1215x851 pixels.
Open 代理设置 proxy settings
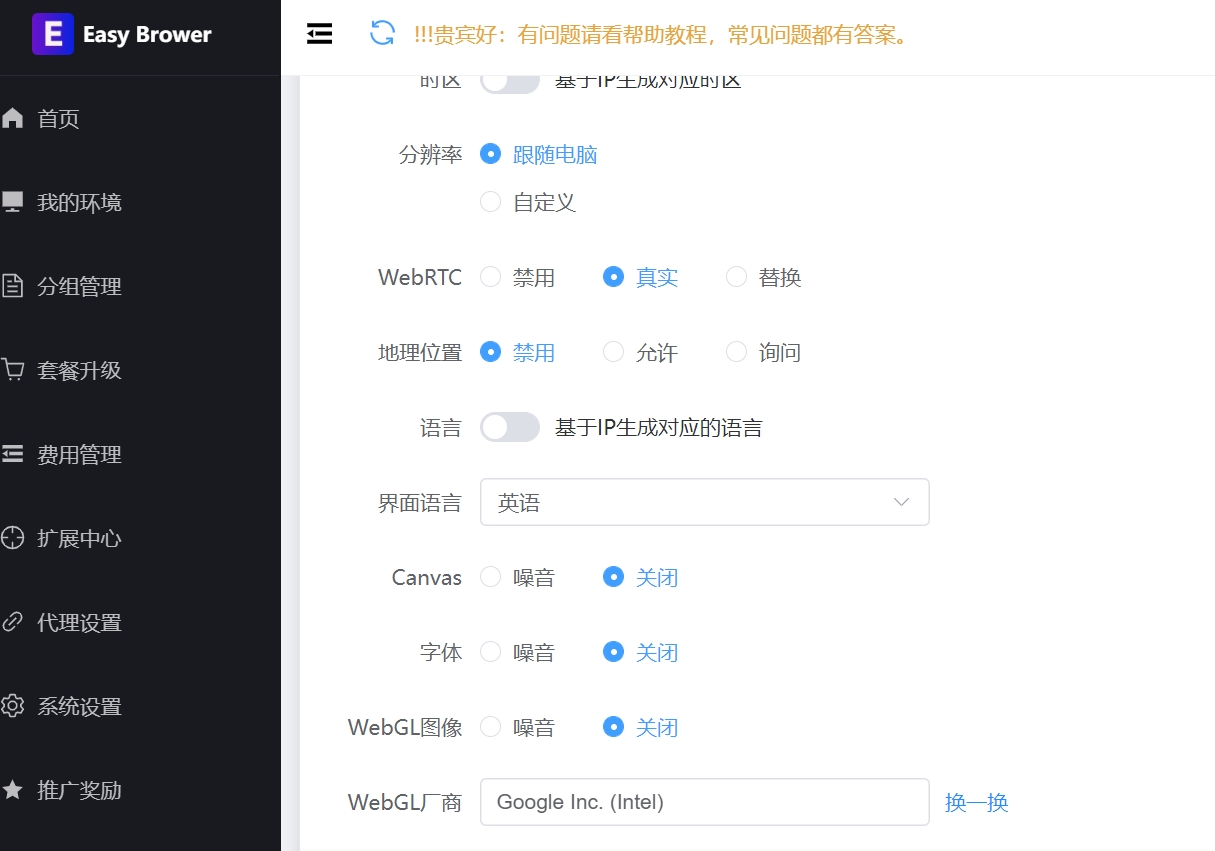coord(73,622)
